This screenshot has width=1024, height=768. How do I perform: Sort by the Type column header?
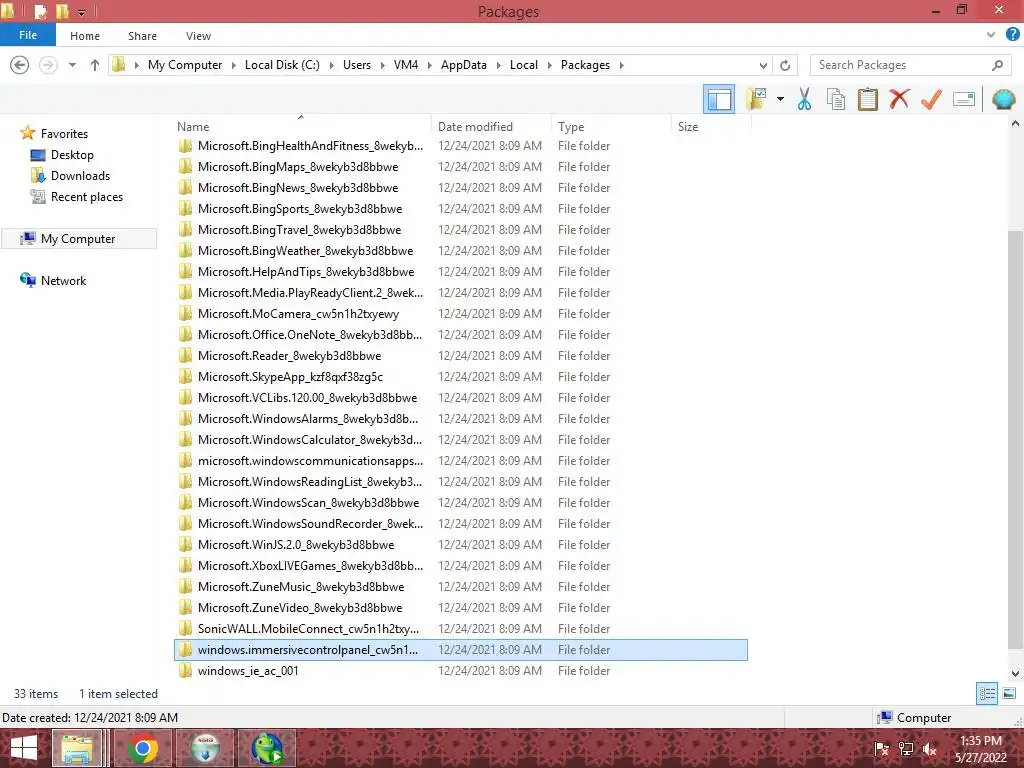point(611,127)
